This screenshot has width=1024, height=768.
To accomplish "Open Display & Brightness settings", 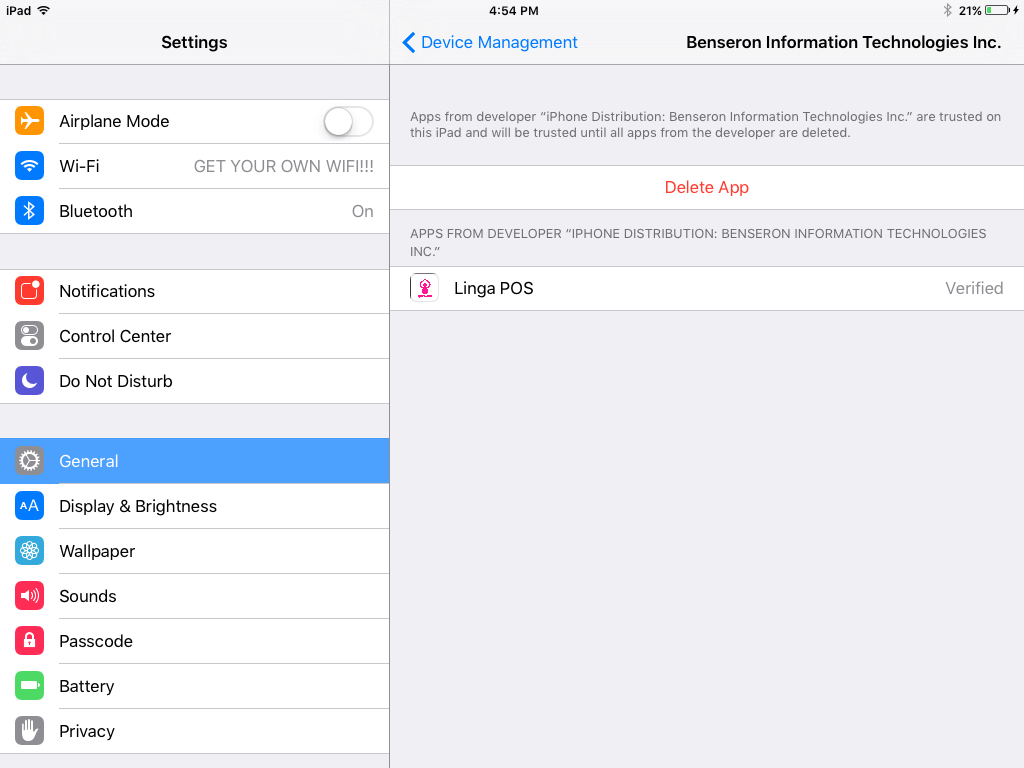I will tap(195, 506).
